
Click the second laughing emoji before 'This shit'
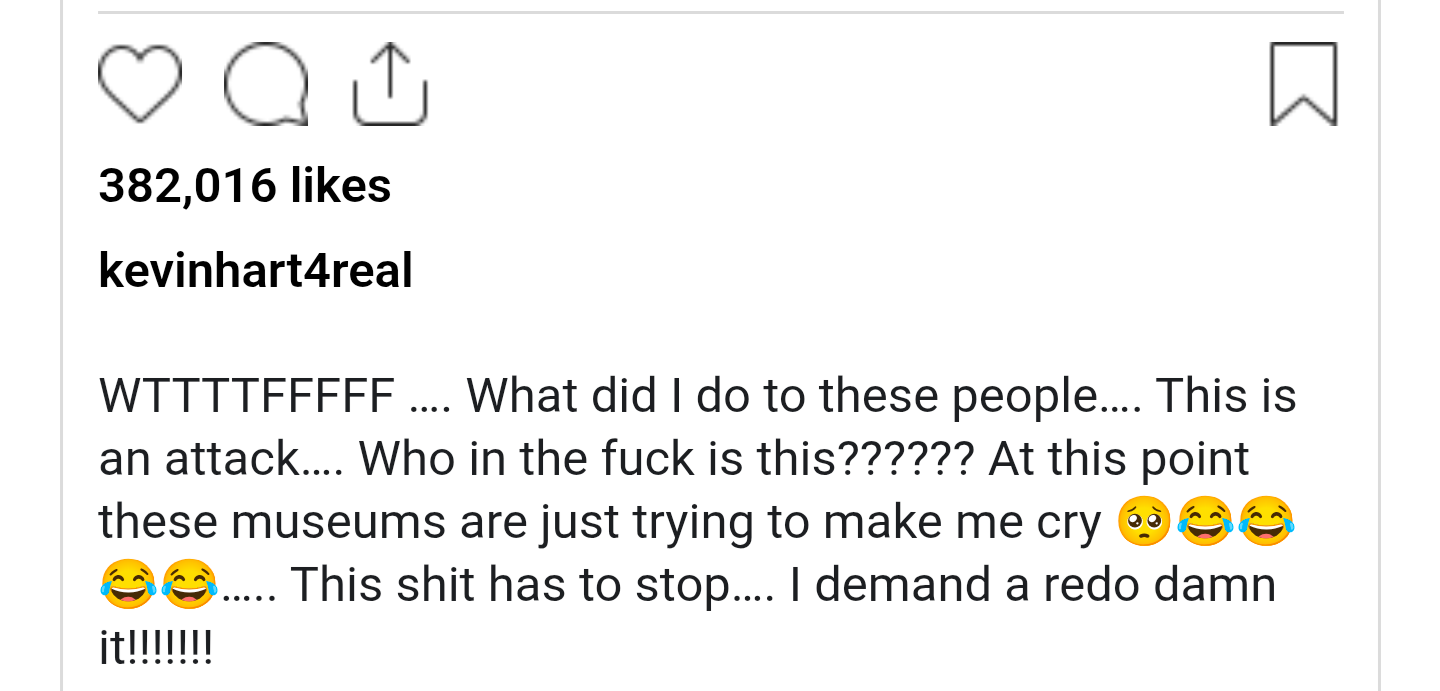190,586
